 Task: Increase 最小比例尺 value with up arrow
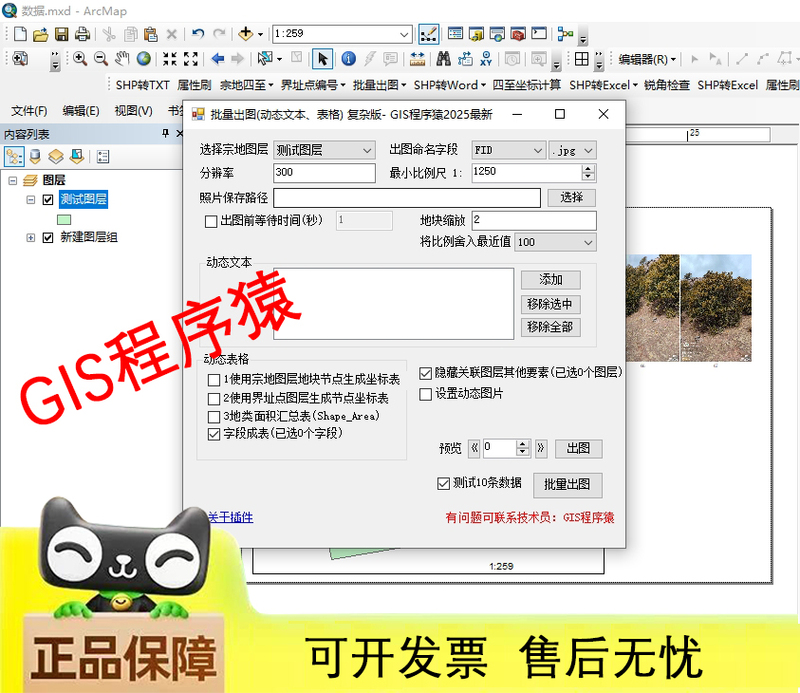click(588, 169)
